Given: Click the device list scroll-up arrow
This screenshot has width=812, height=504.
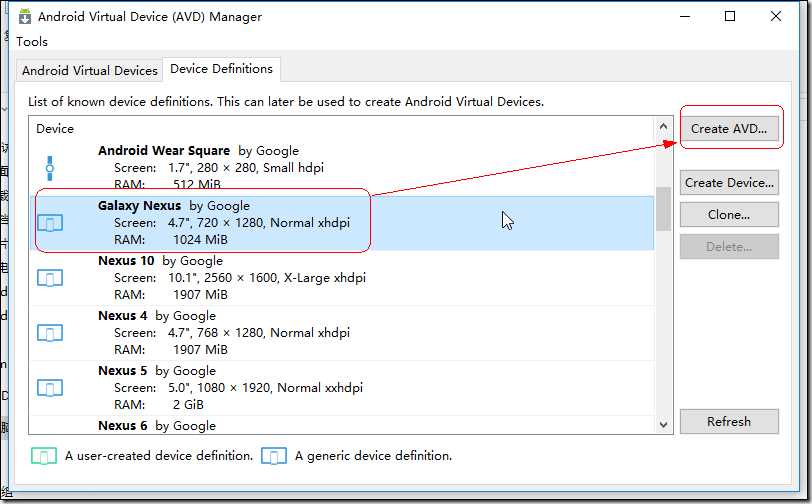Looking at the screenshot, I should click(x=663, y=126).
